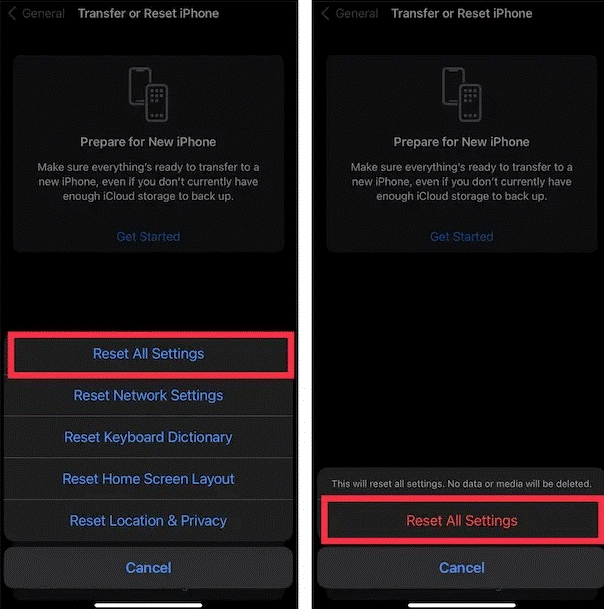Go back to General on left screen
The image size is (604, 609).
coord(43,14)
